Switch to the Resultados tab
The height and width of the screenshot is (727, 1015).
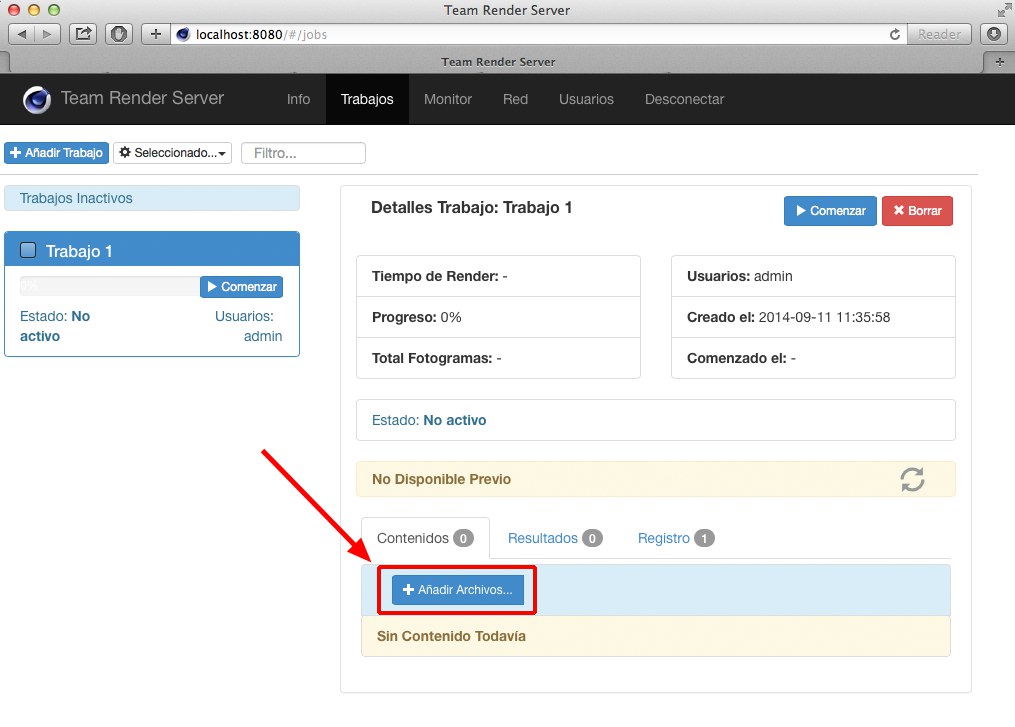pos(554,538)
